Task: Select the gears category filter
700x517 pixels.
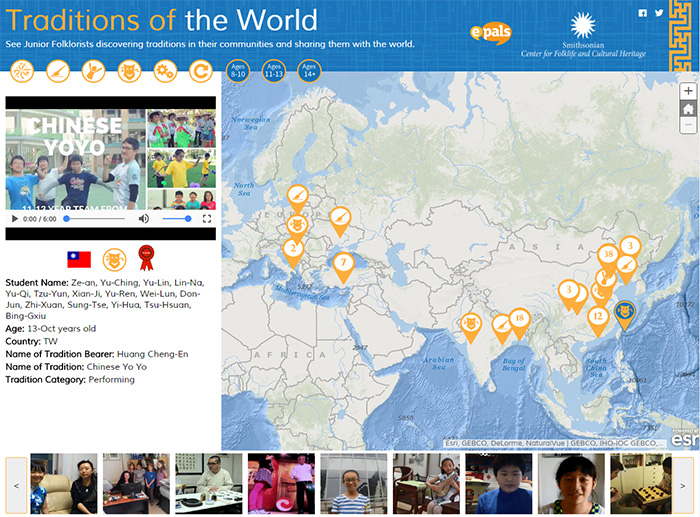Action: [x=165, y=71]
